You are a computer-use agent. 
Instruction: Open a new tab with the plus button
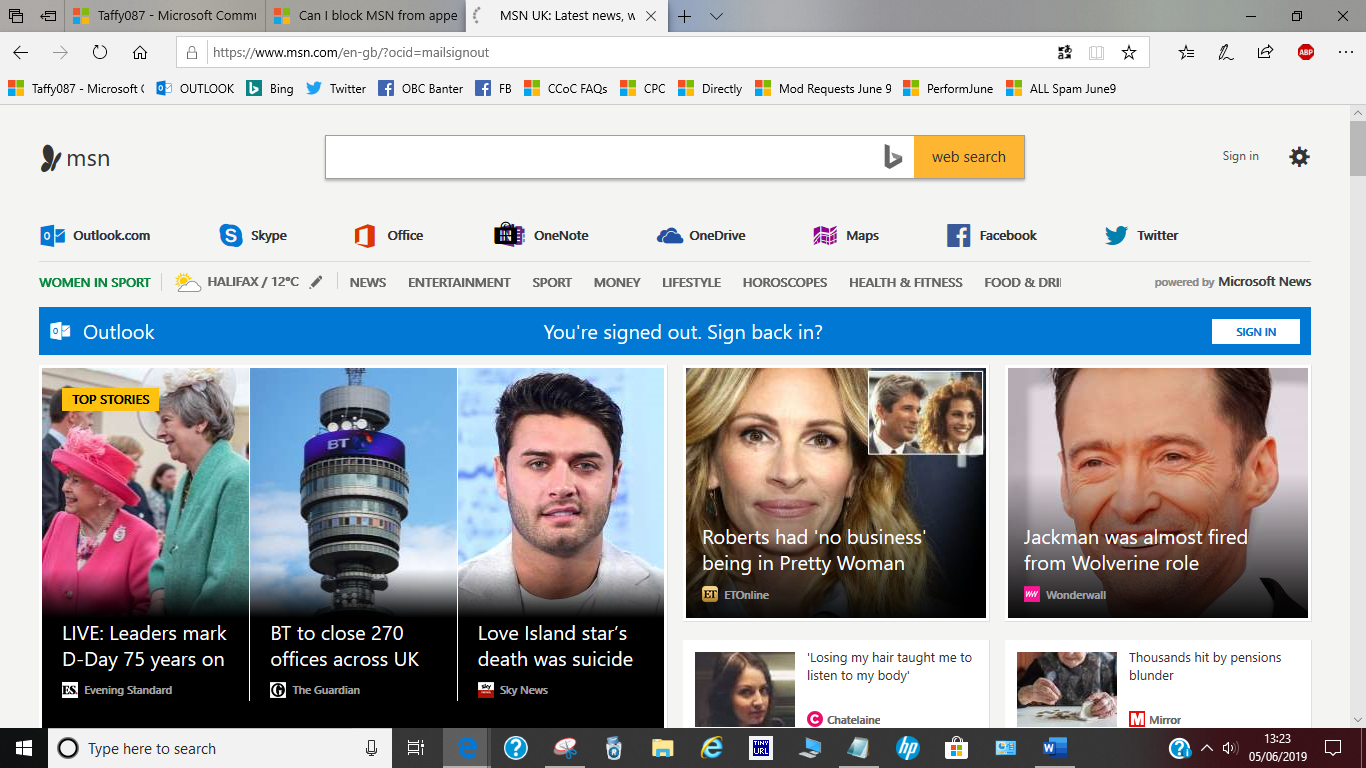685,16
